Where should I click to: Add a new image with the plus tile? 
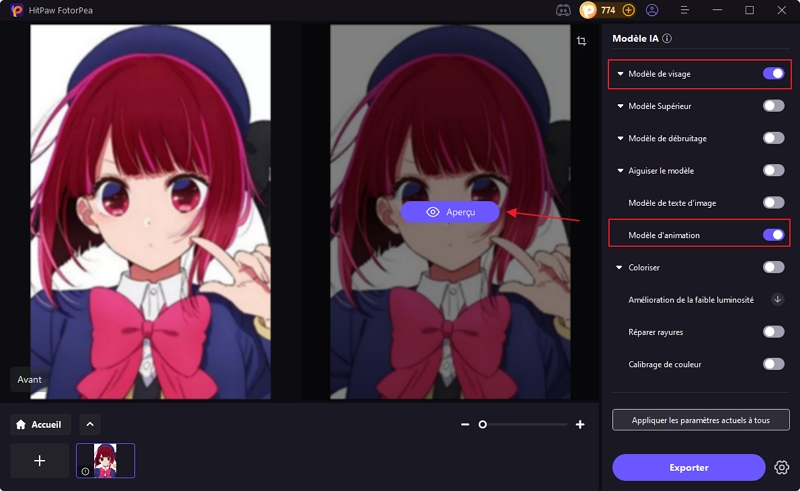coord(40,461)
